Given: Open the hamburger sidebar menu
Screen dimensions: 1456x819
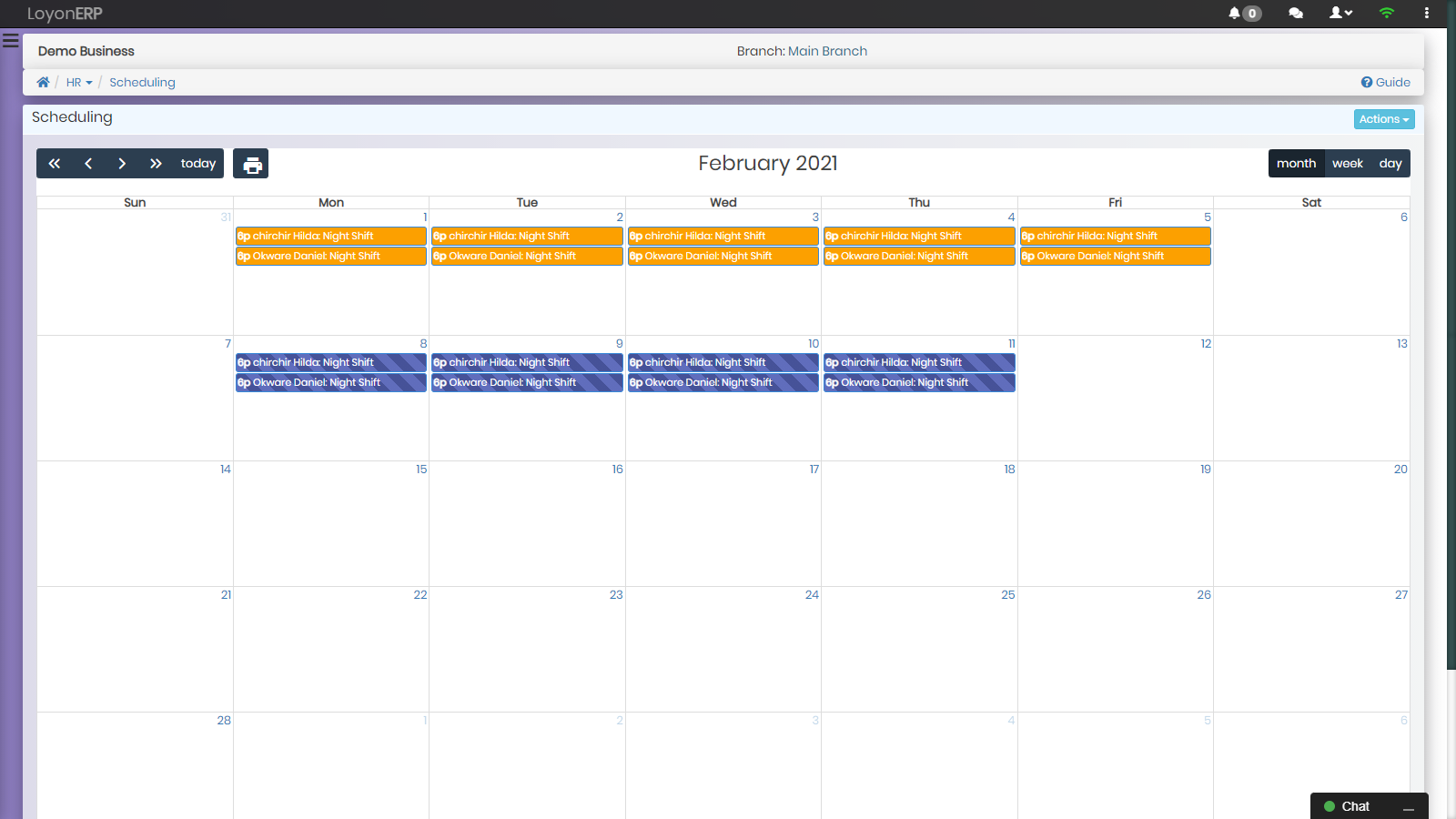Looking at the screenshot, I should (11, 40).
